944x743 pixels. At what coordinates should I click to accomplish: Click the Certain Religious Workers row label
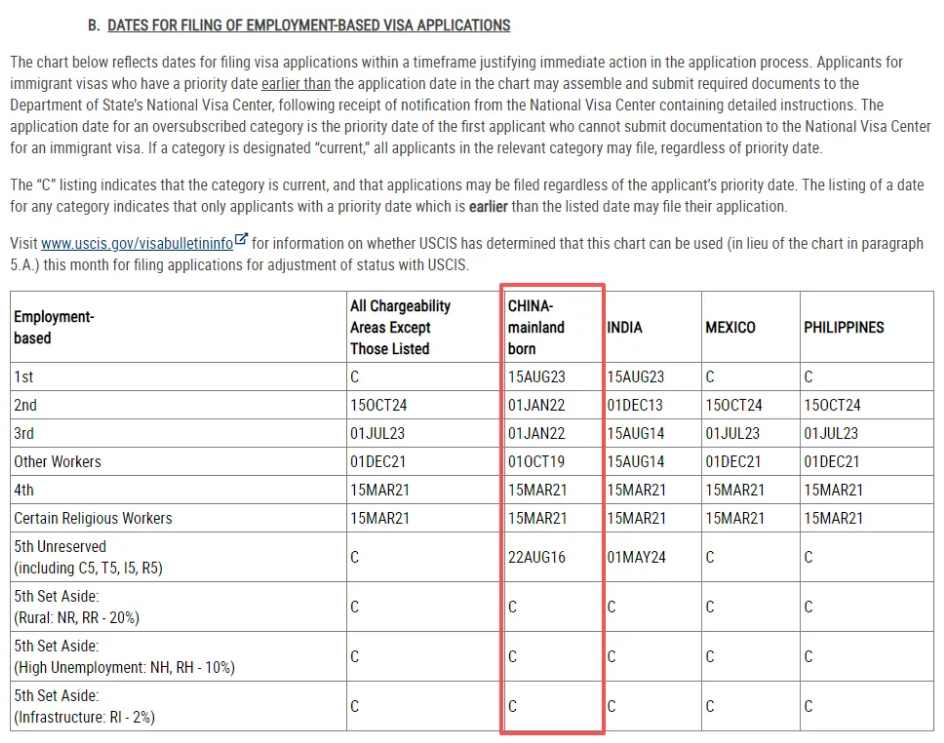[93, 518]
